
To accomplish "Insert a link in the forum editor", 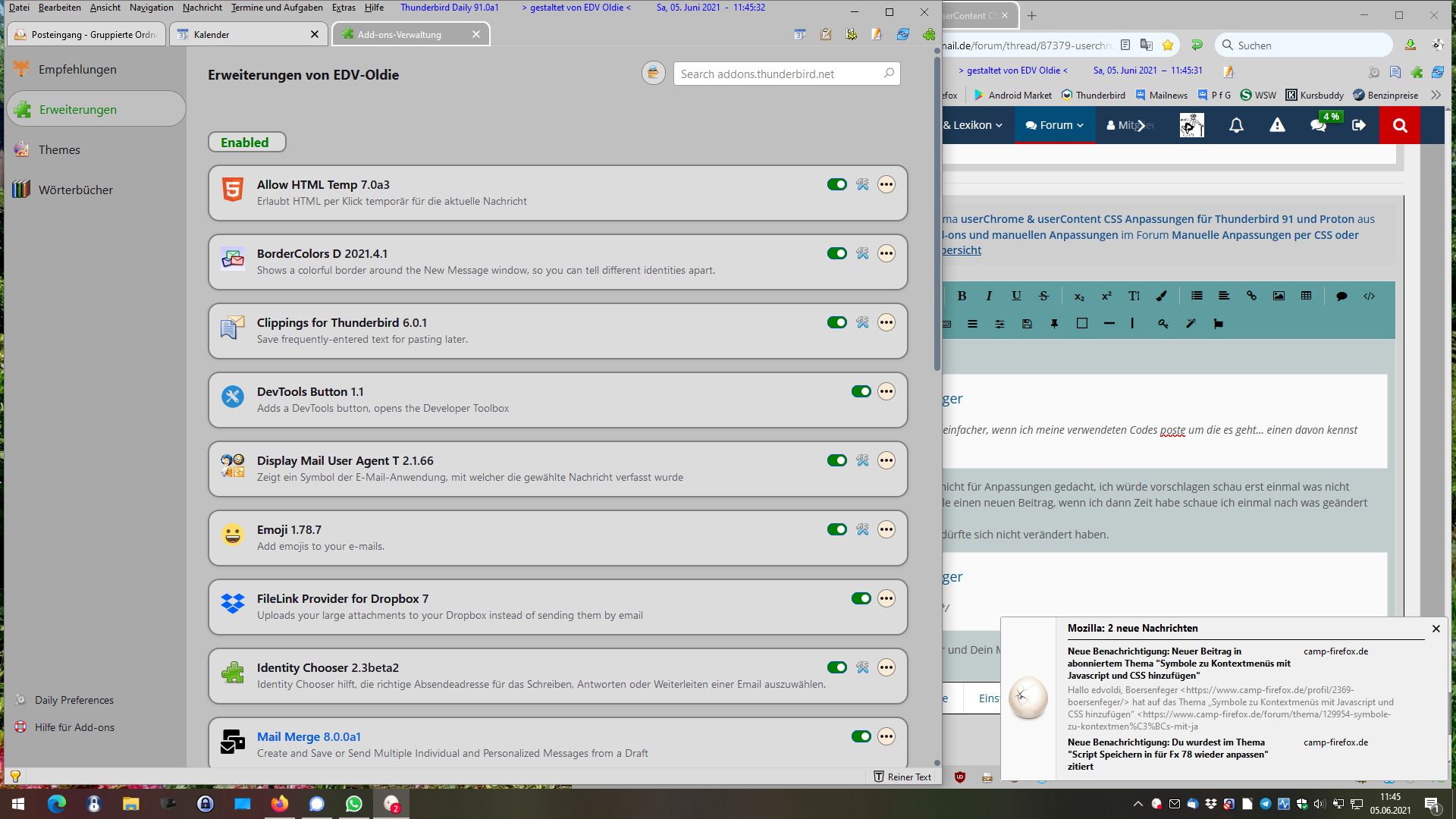I will [1251, 296].
